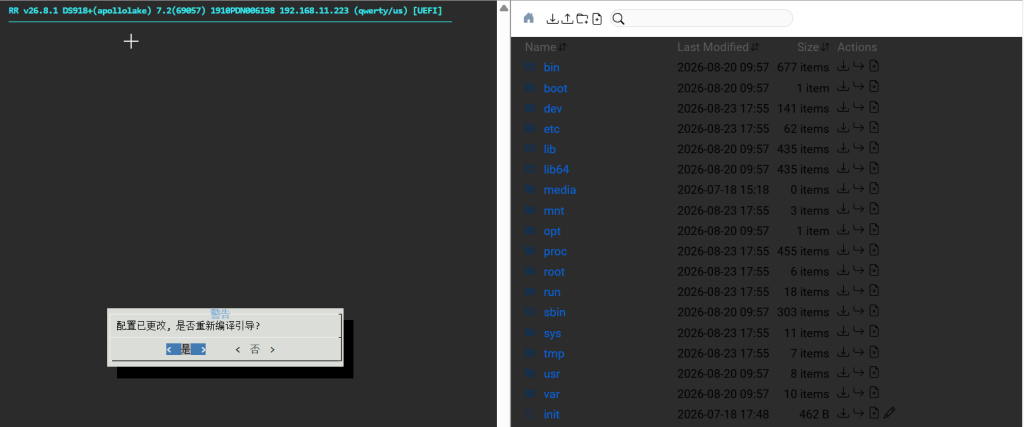Sort files by Last Modified column
This screenshot has height=427, width=1024.
[718, 47]
